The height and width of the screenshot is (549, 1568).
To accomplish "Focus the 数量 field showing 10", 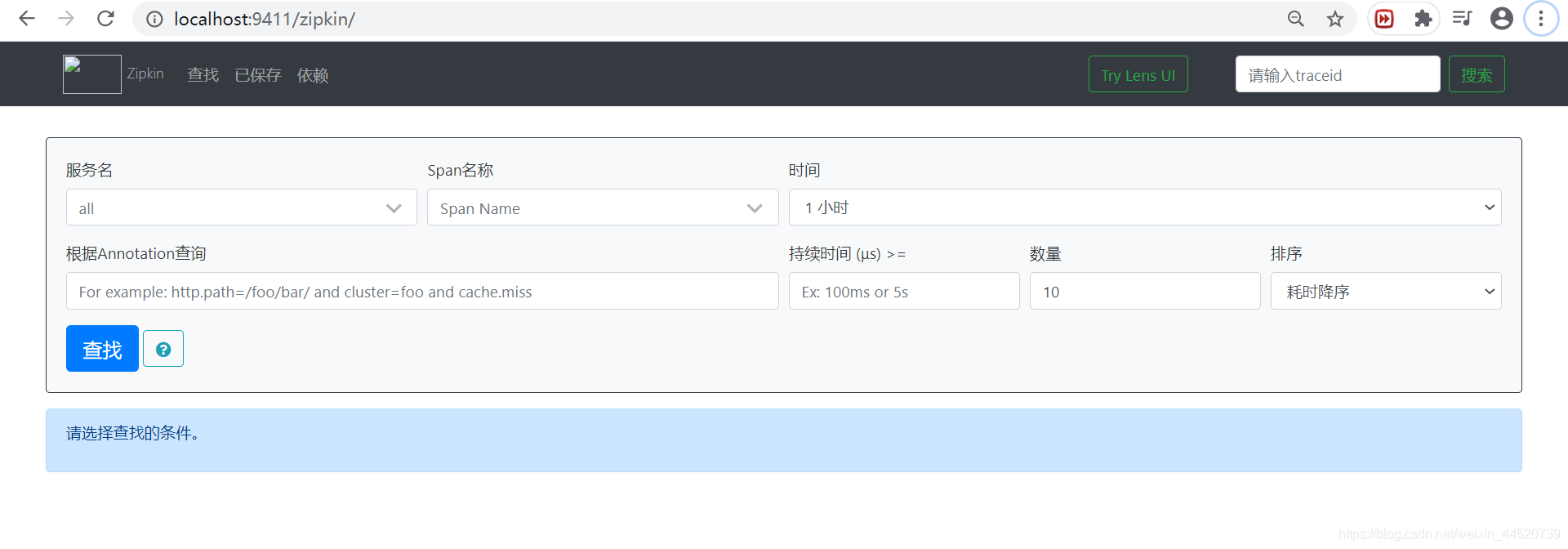I will tap(1145, 291).
